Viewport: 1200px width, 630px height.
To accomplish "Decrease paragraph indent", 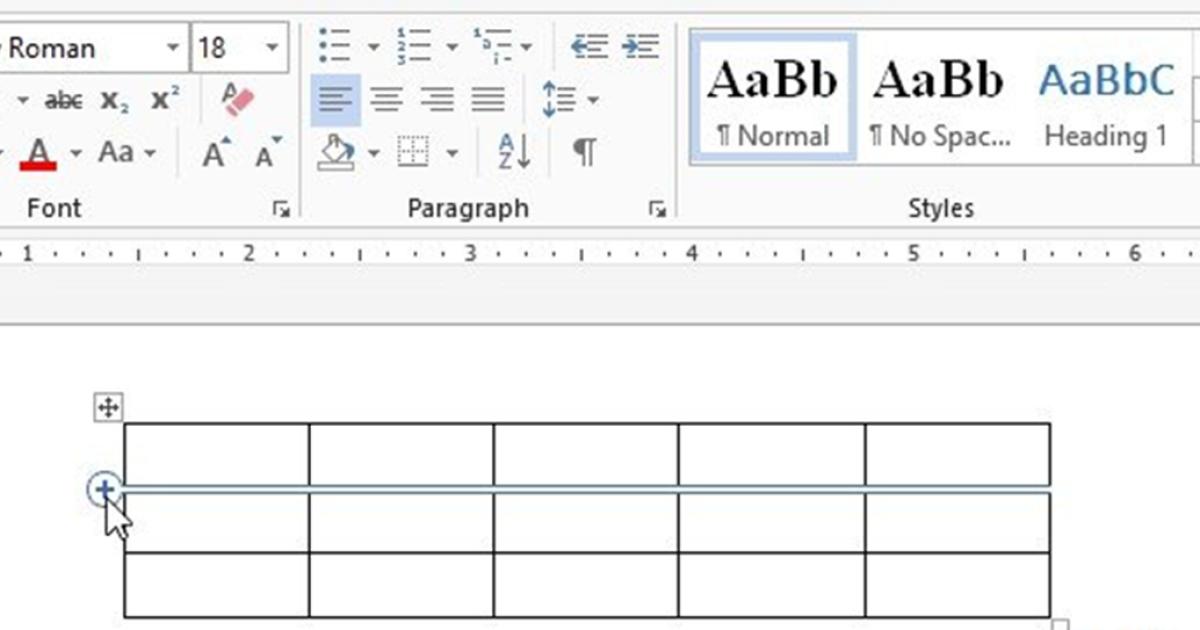I will [589, 46].
